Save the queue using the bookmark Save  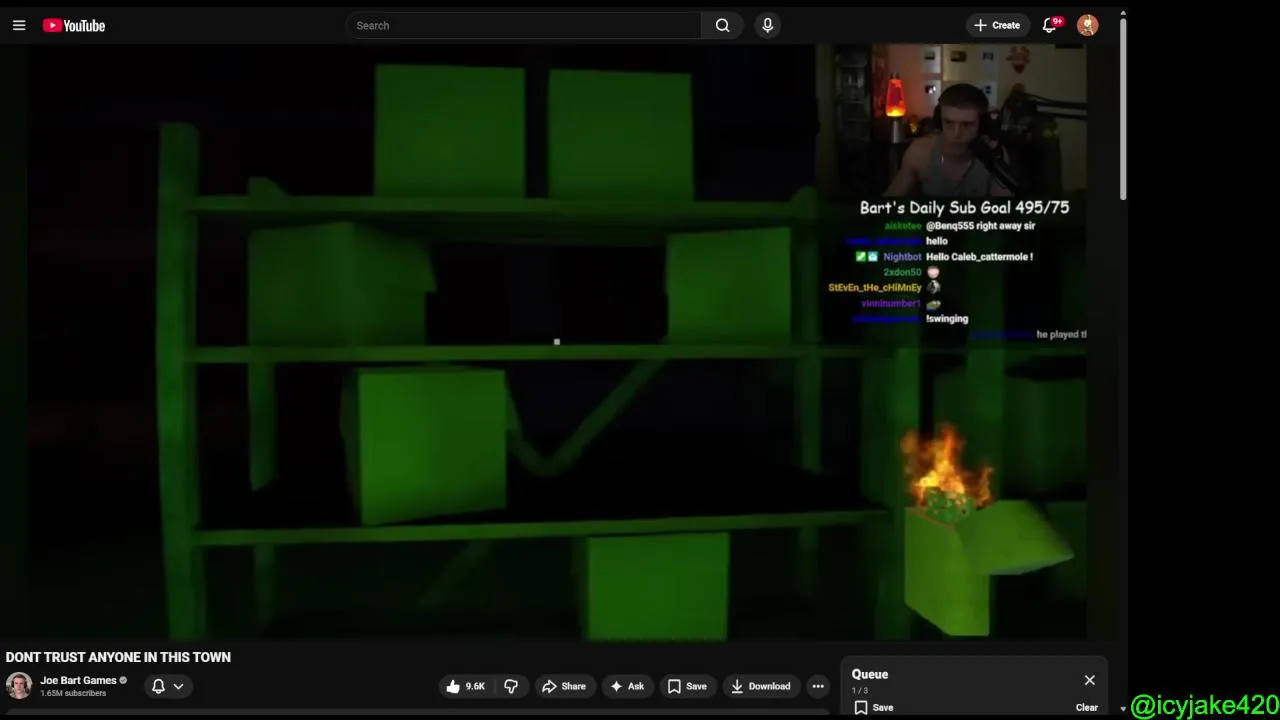(x=873, y=707)
